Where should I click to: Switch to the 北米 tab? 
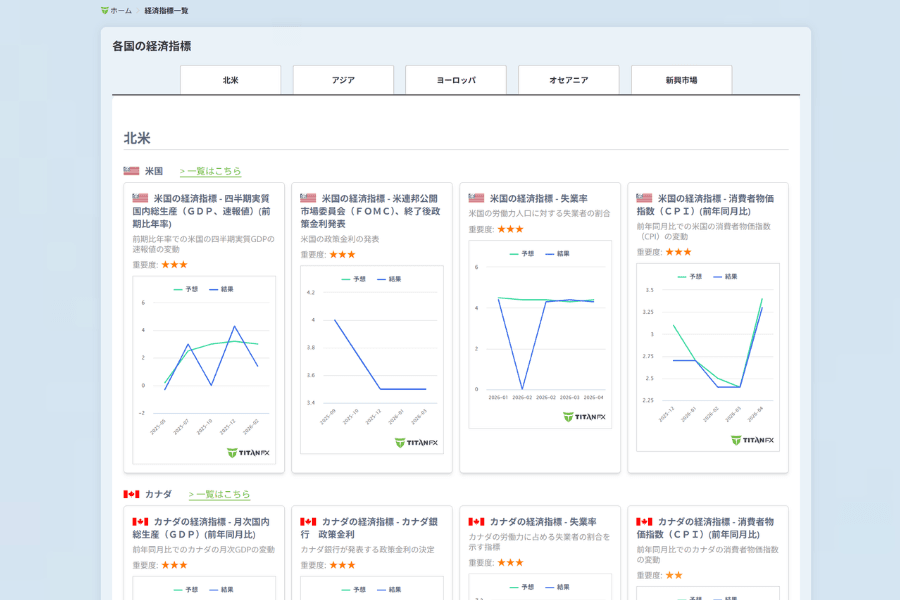(231, 80)
